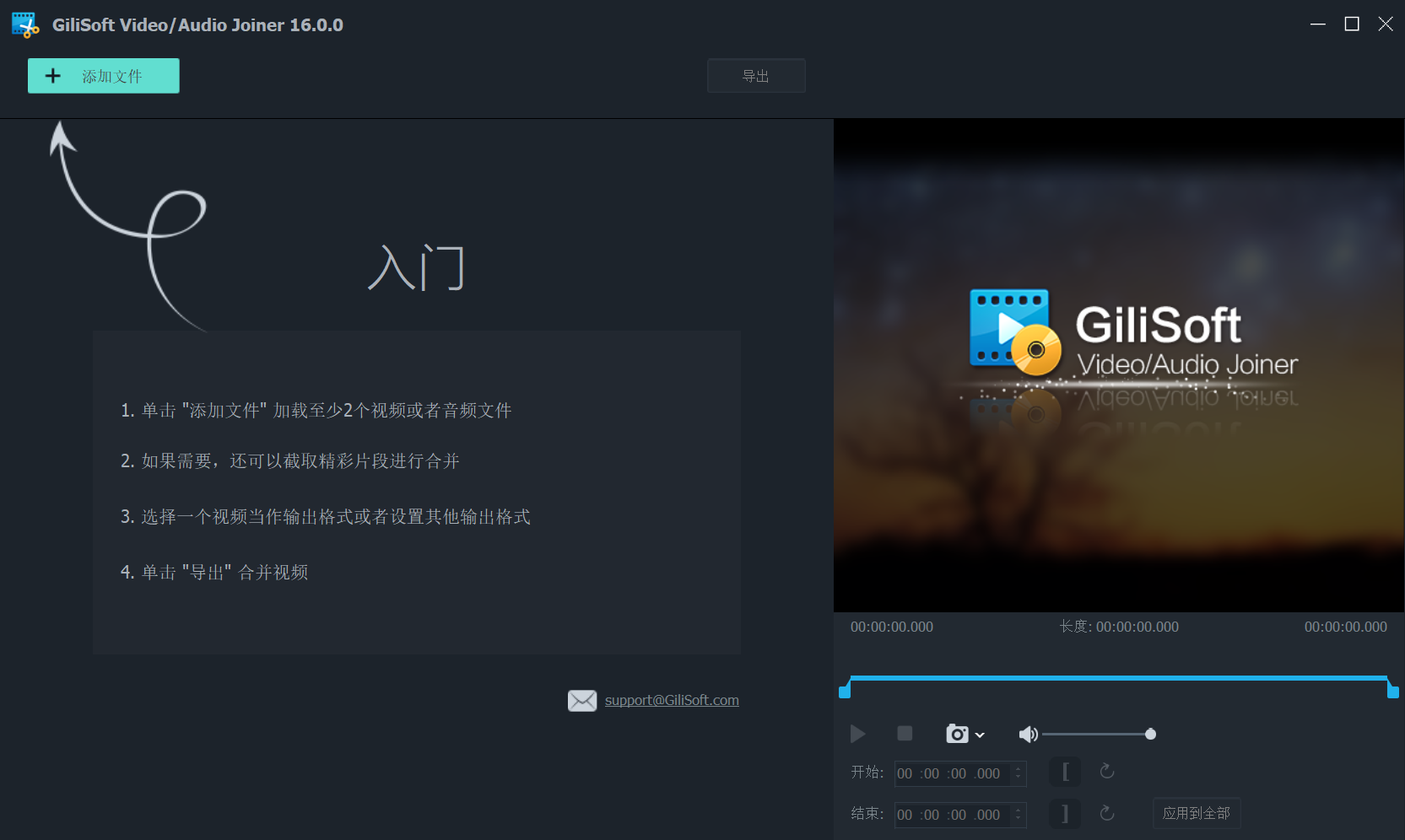Start playback with the play button

(x=857, y=734)
